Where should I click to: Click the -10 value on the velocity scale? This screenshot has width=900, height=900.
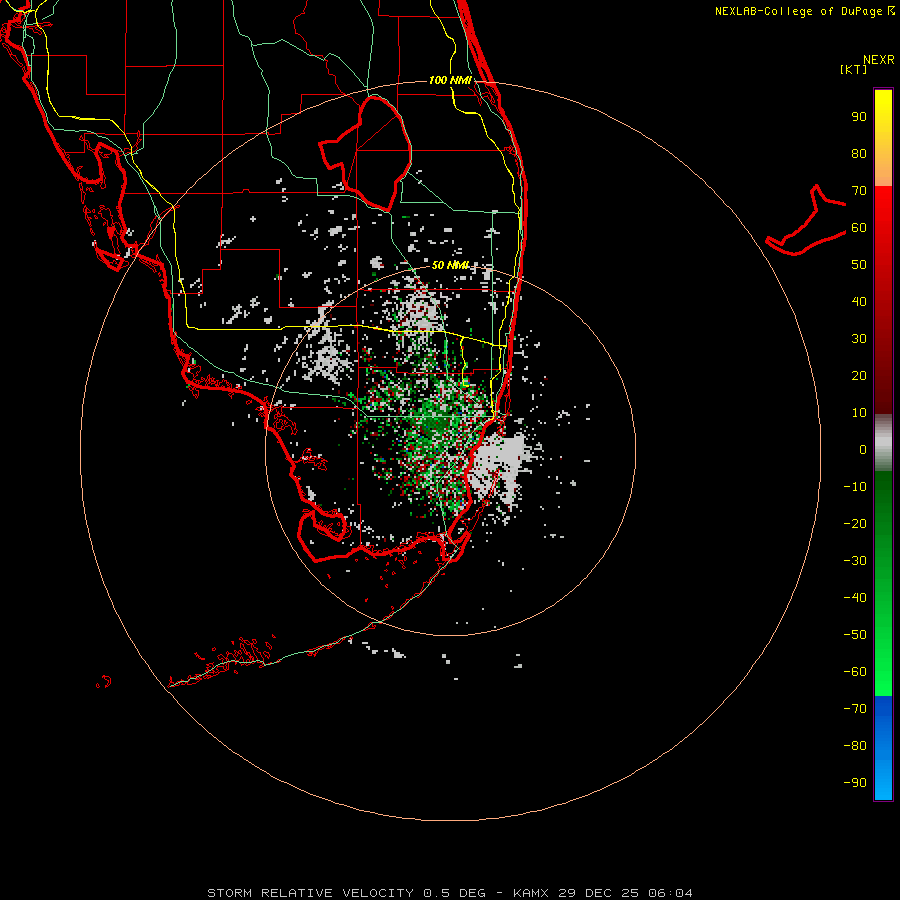point(855,487)
